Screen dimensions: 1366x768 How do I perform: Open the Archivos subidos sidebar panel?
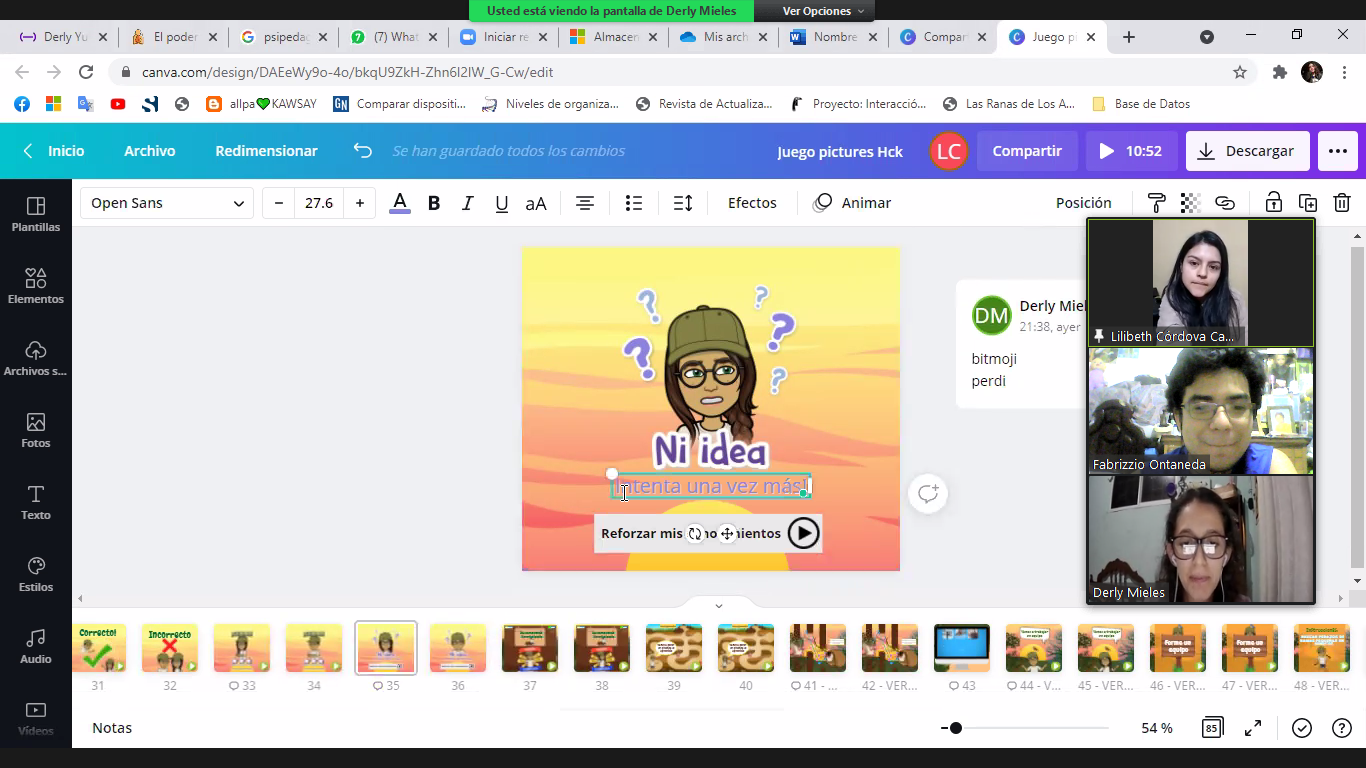[36, 358]
